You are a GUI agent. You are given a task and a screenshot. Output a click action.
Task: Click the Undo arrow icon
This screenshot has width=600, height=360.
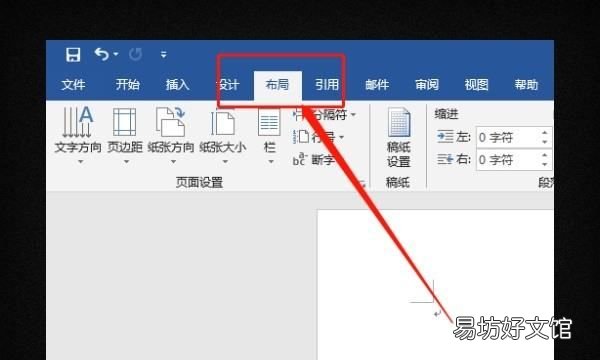click(102, 54)
